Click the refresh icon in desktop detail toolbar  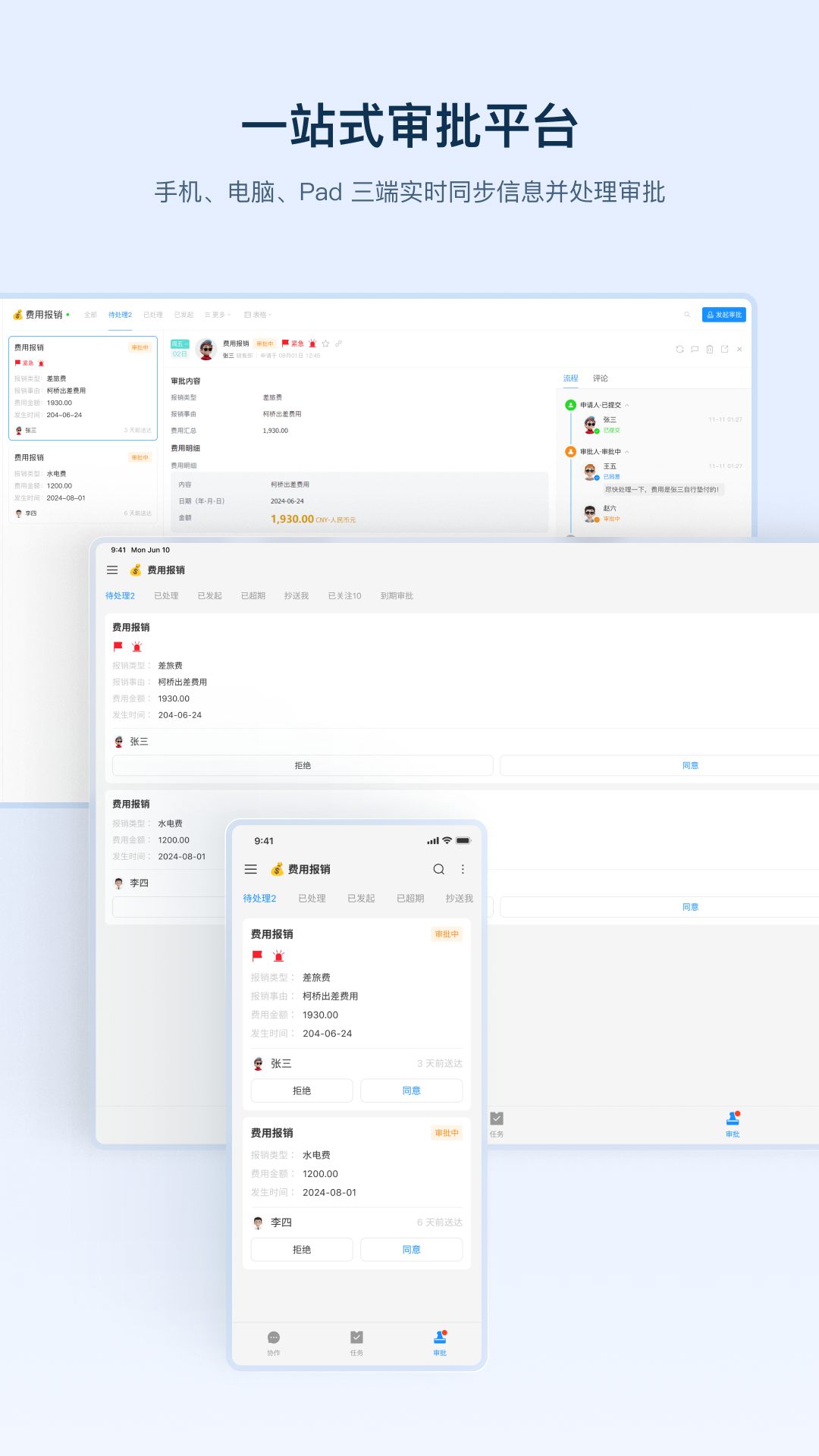coord(679,349)
